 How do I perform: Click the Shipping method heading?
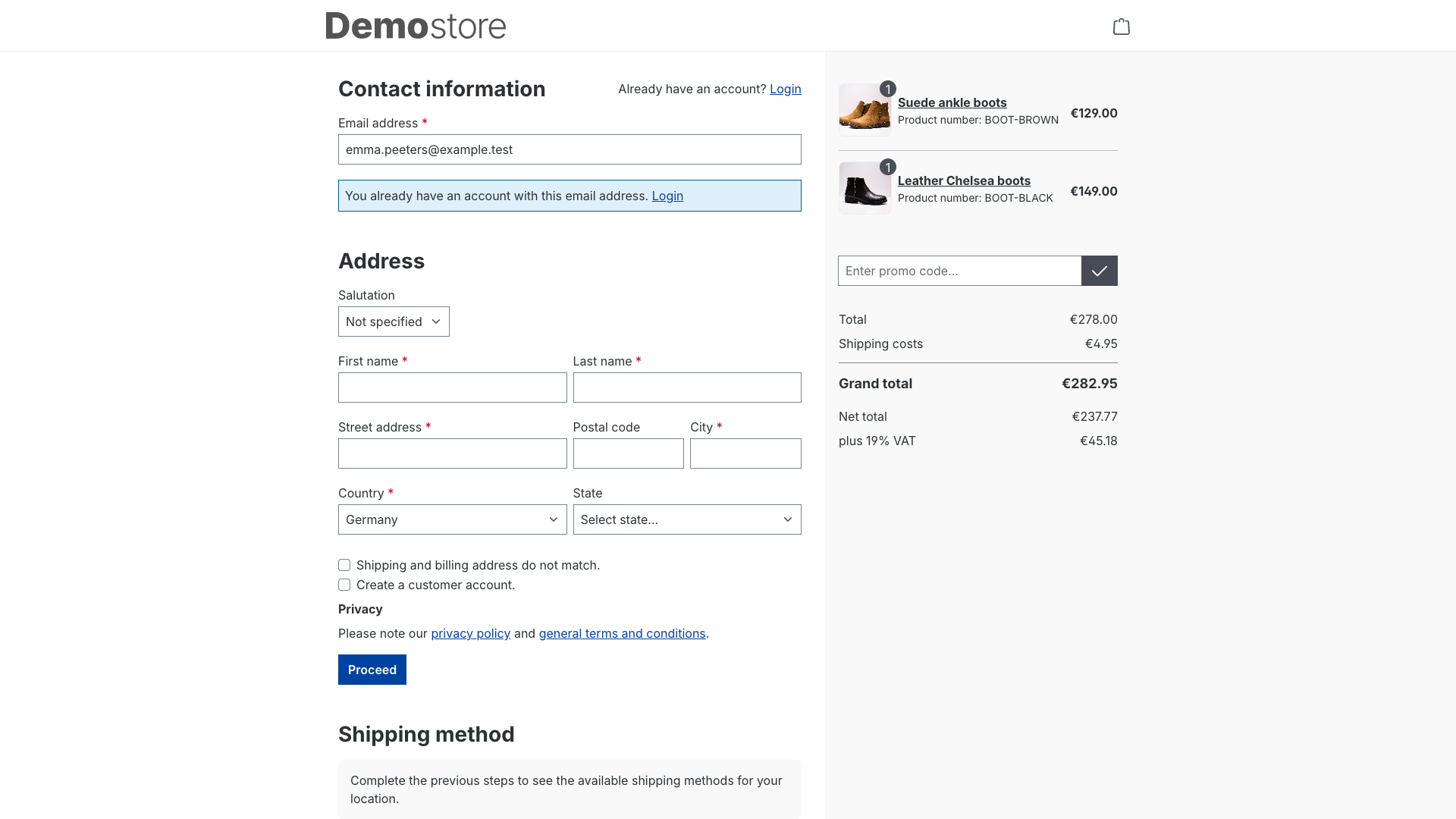point(426,734)
